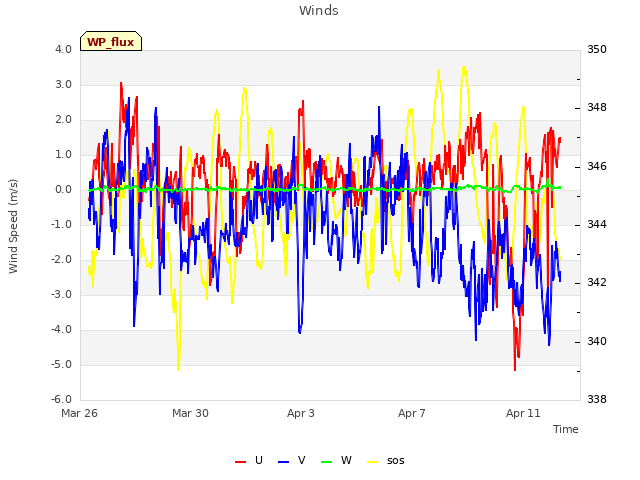Click the '2.0' left axis value
This screenshot has width=640, height=480.
63,120
